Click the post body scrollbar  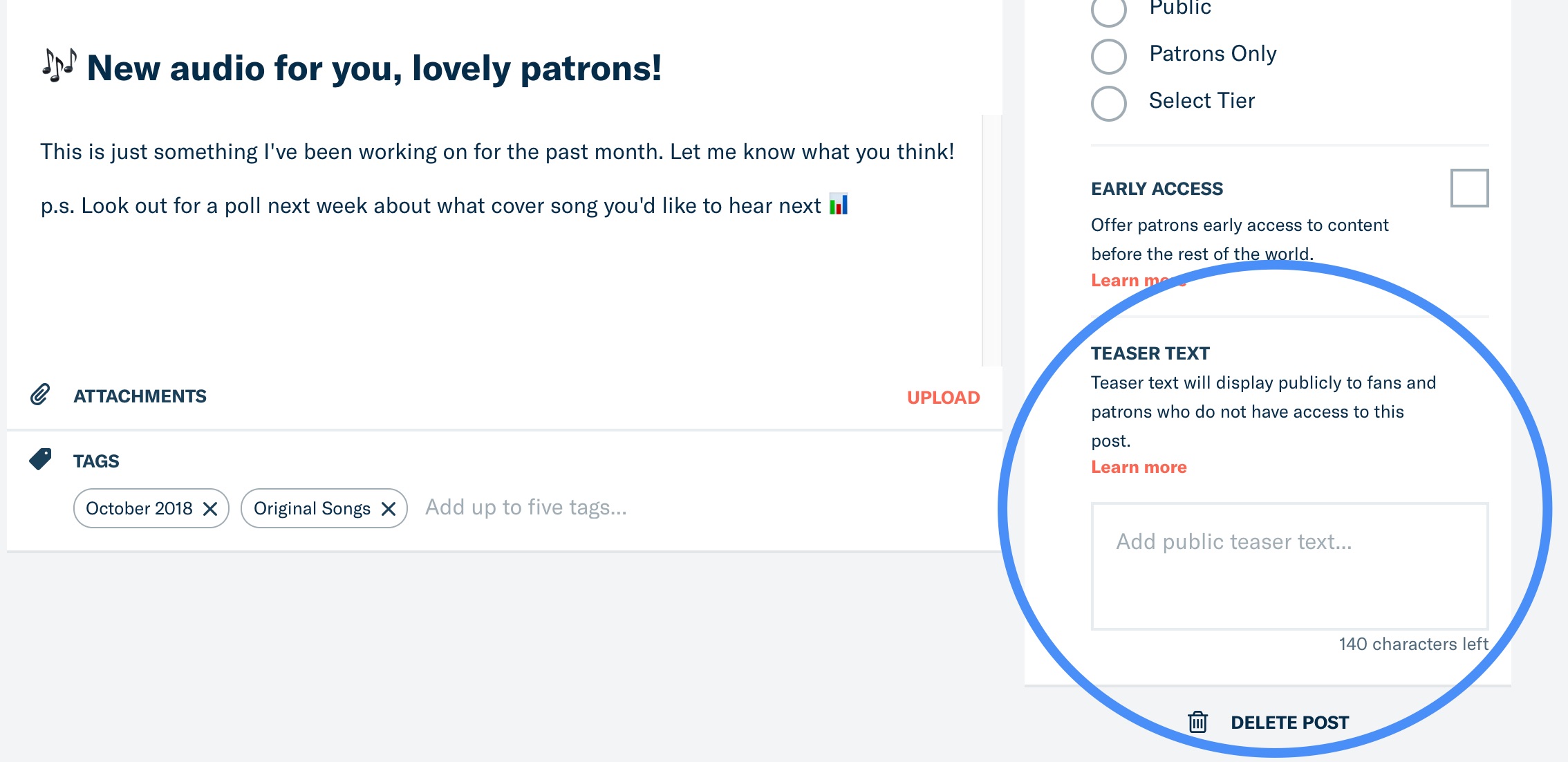tap(991, 241)
